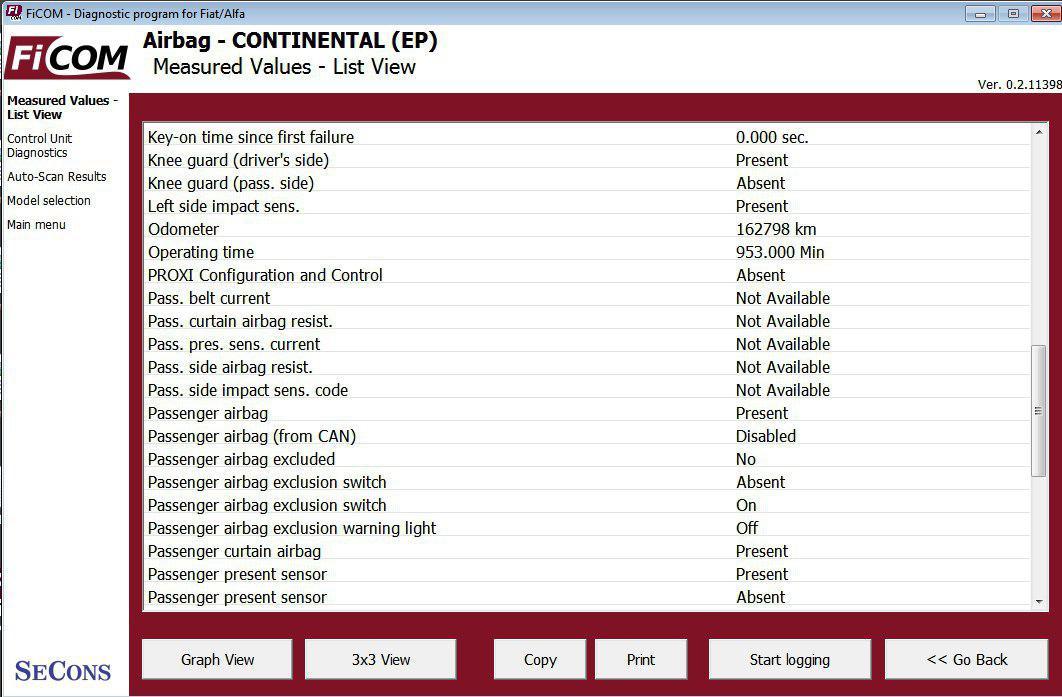1062x697 pixels.
Task: Click the list scrollbar down arrow
Action: click(1039, 601)
